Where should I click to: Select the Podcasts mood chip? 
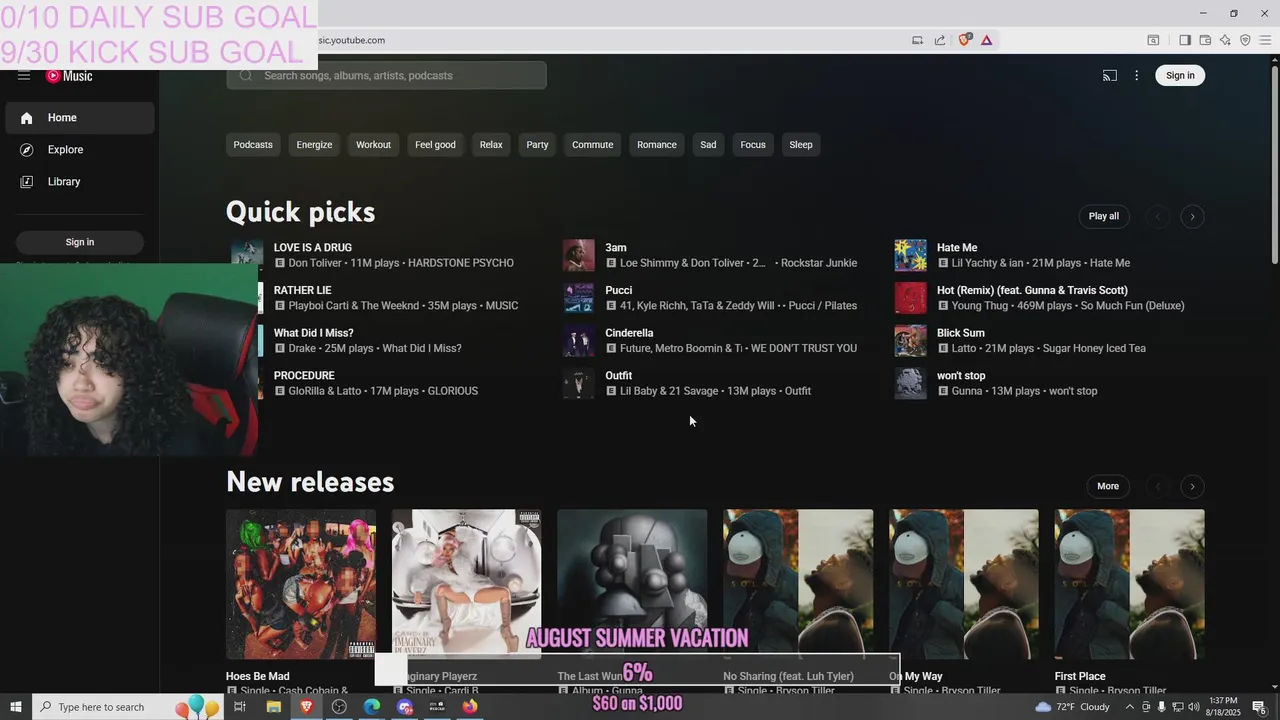click(x=253, y=145)
